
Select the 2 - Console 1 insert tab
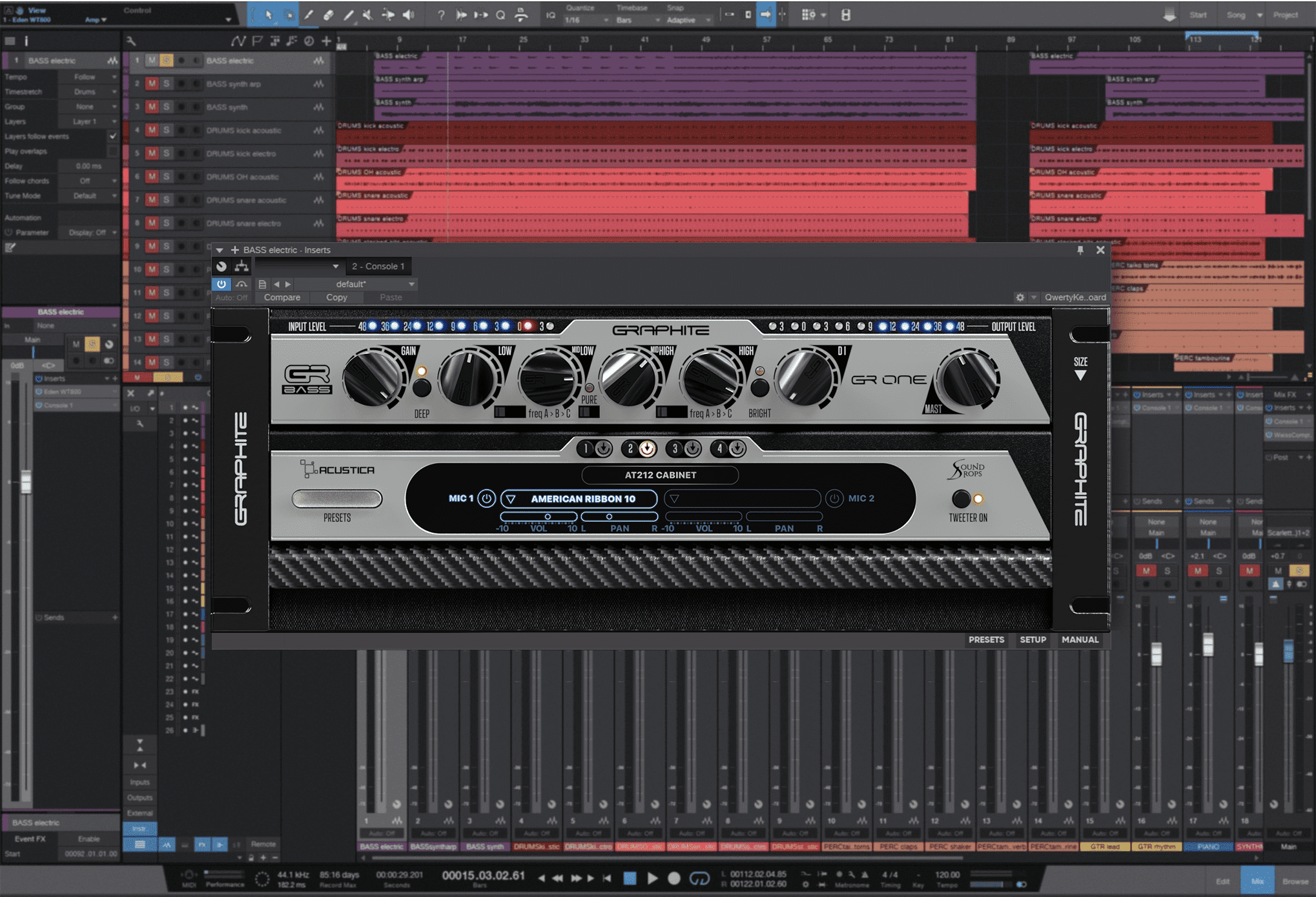[x=378, y=266]
